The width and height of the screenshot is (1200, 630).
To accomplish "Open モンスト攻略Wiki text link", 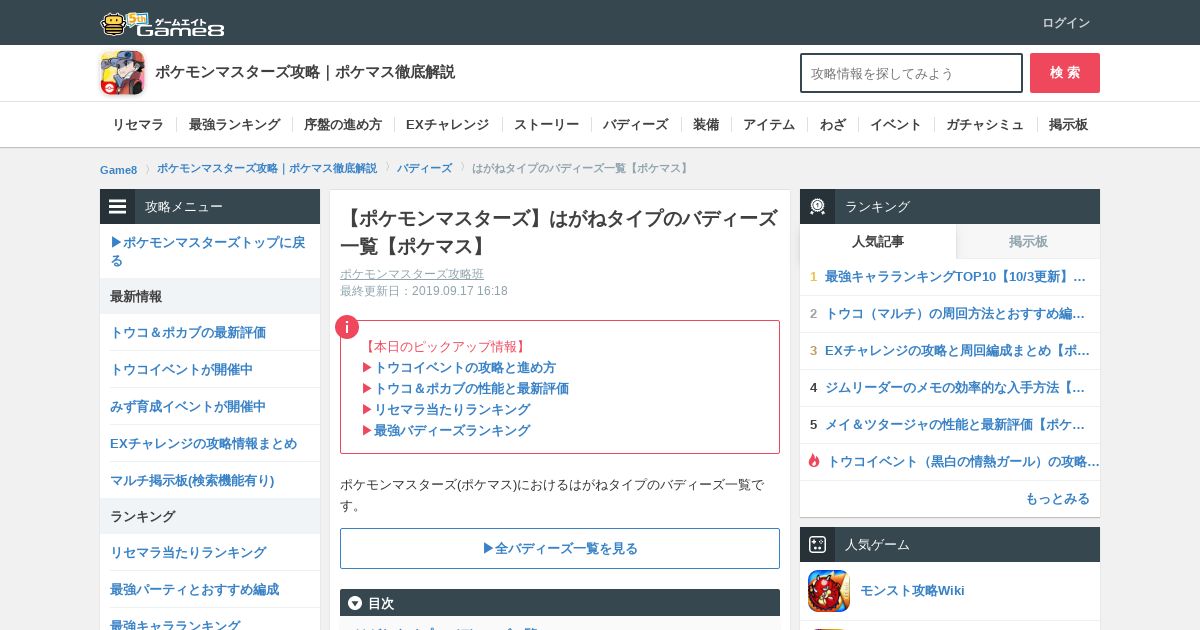I will [912, 590].
